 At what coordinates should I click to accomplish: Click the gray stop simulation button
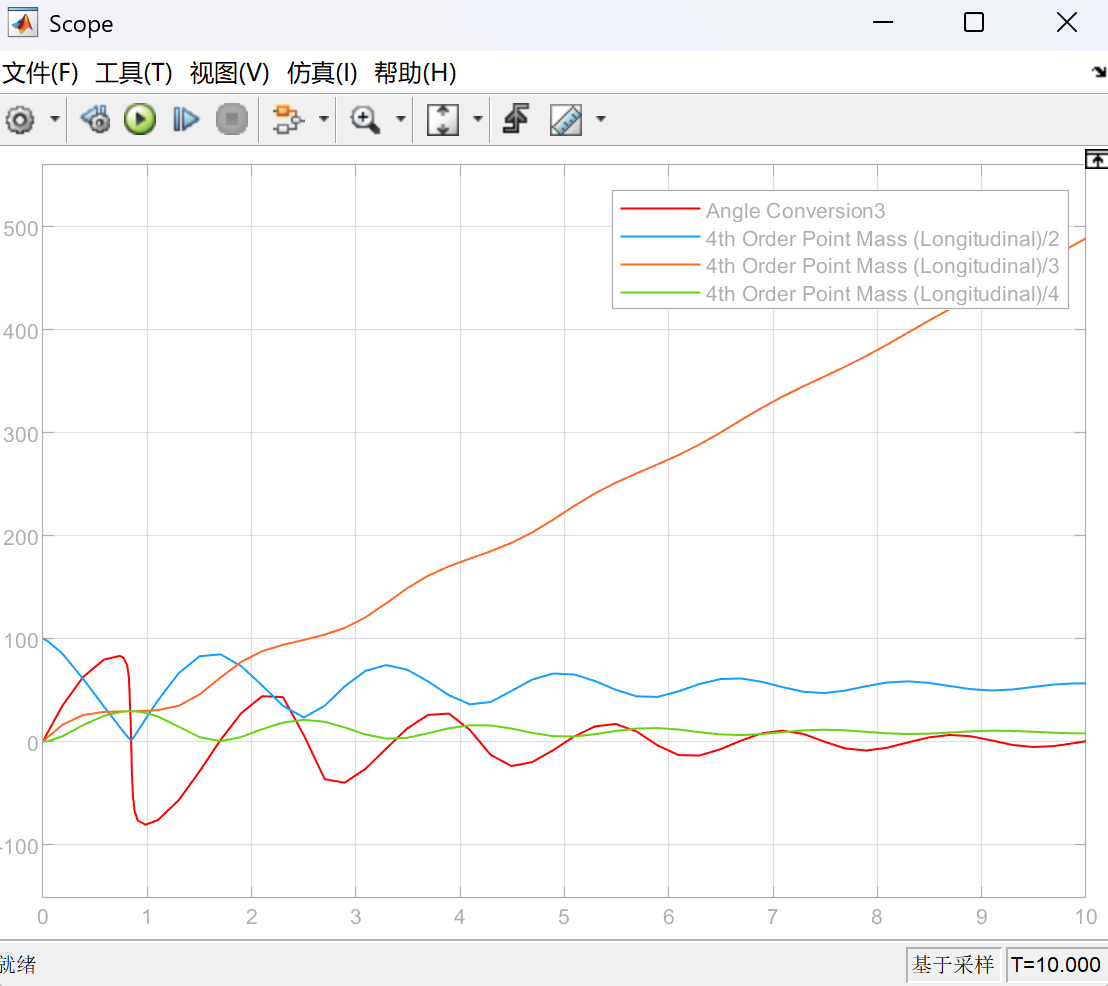[x=232, y=119]
